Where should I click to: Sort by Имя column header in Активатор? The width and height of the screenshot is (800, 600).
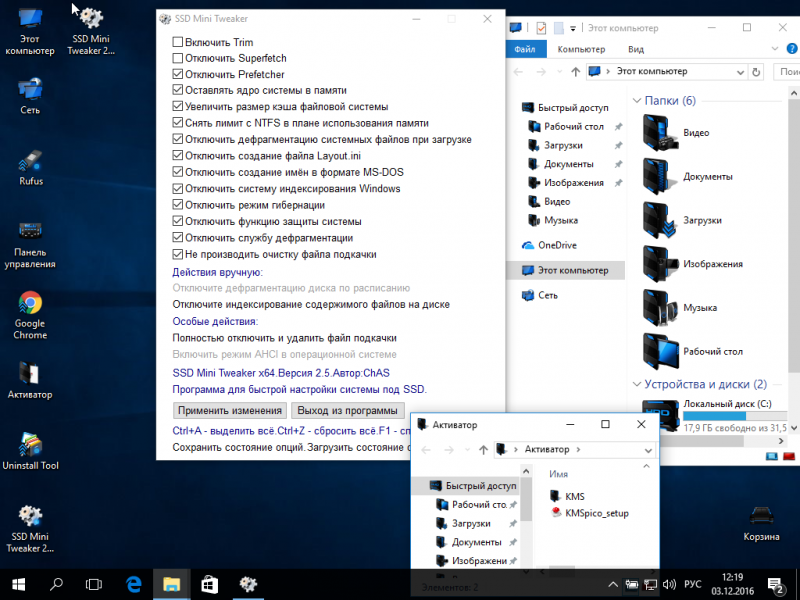558,474
